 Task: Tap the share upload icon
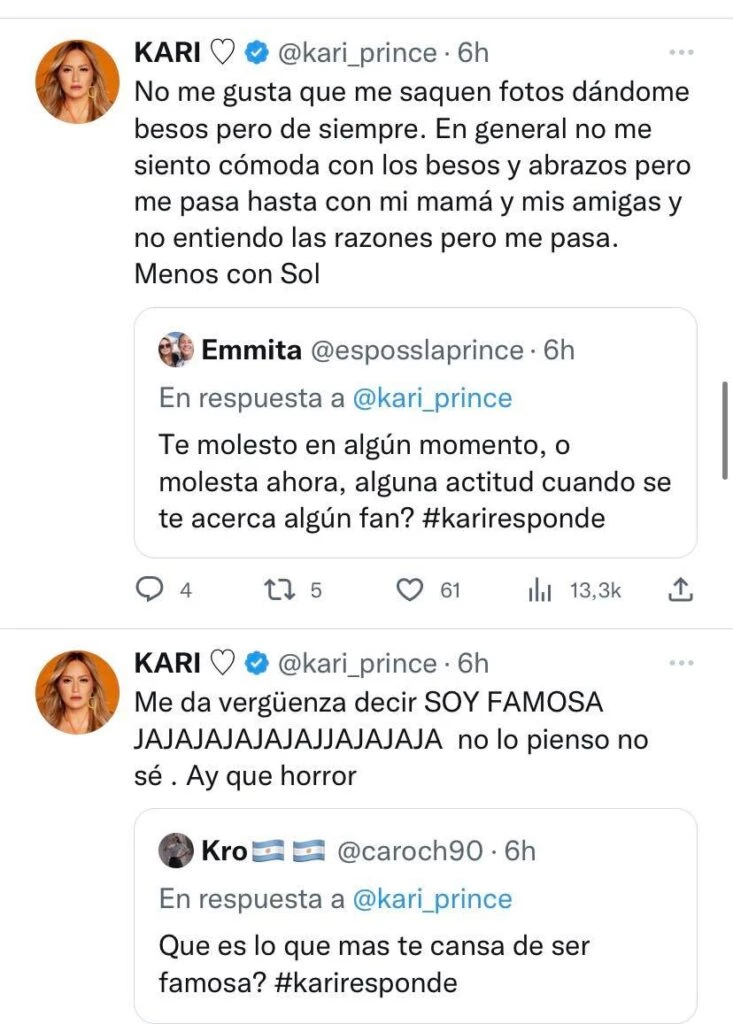(x=680, y=591)
